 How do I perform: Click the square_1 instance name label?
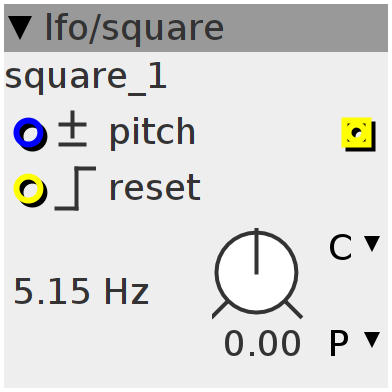coord(86,79)
